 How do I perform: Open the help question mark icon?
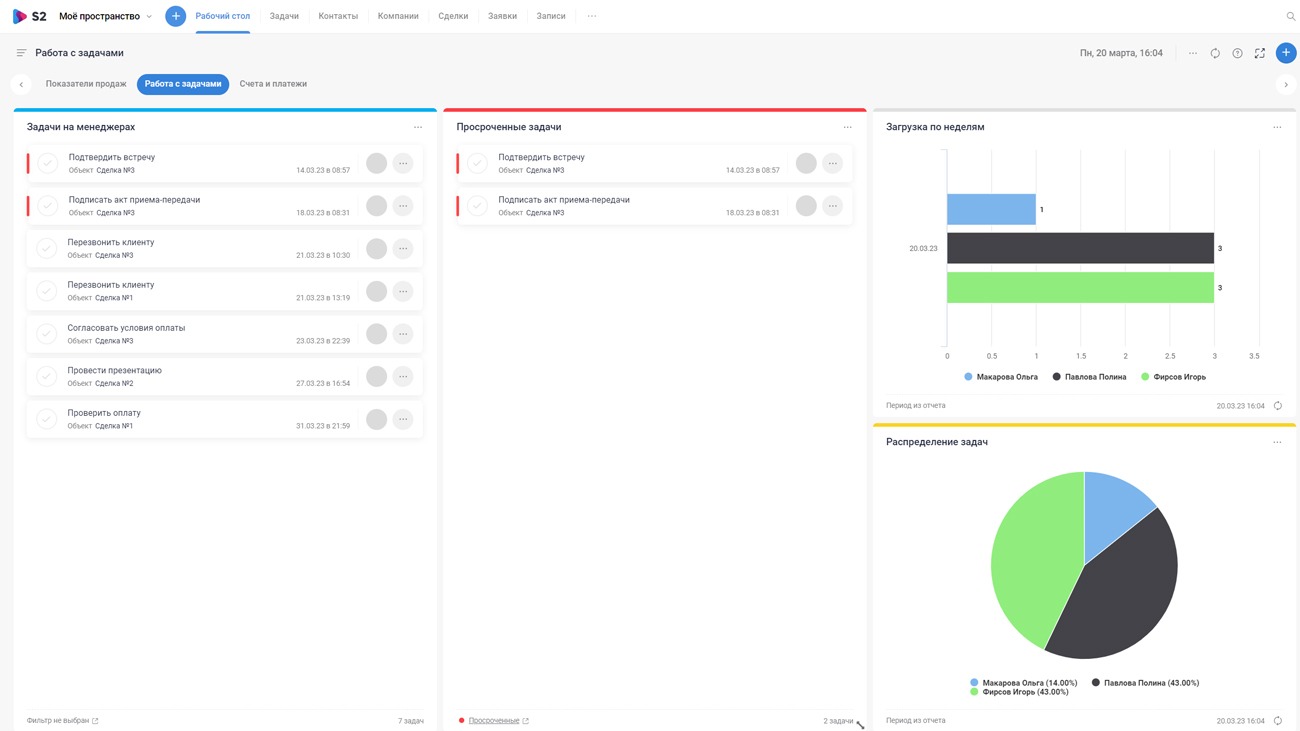click(x=1237, y=53)
